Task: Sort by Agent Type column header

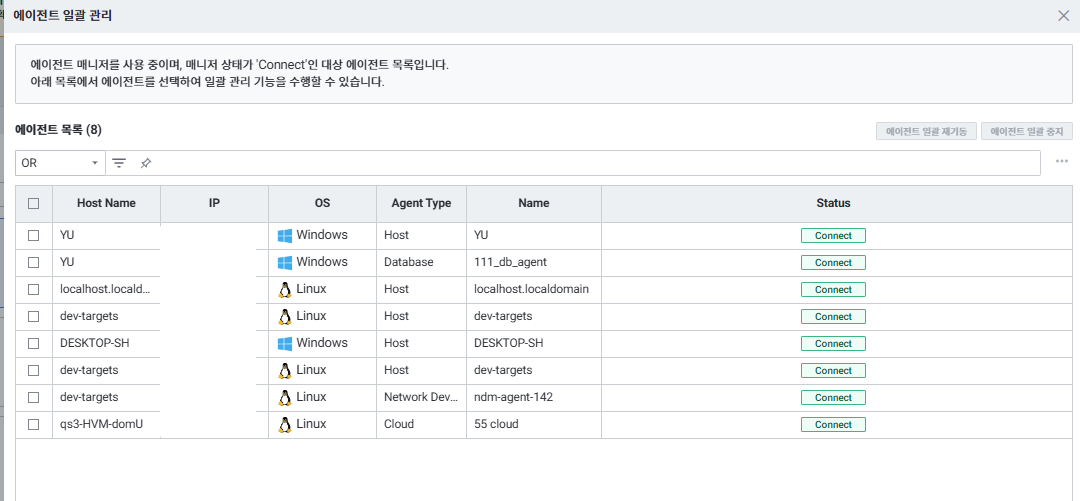Action: click(421, 203)
